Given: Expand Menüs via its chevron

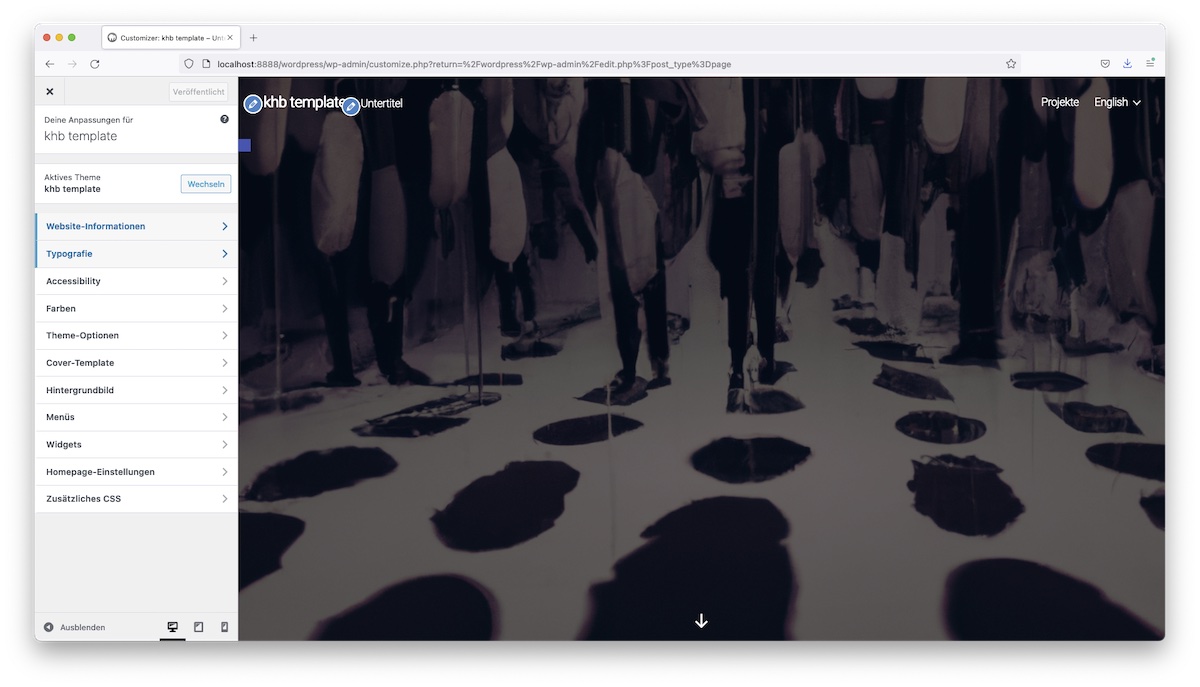Looking at the screenshot, I should click(x=225, y=417).
